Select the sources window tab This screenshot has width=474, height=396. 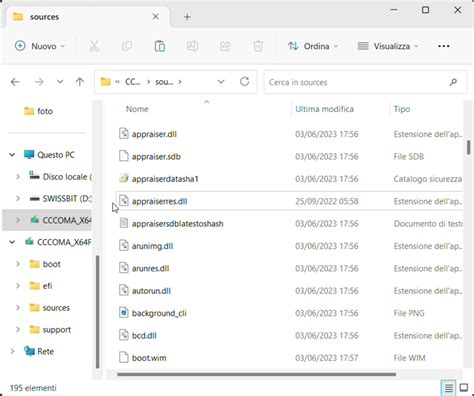(x=87, y=17)
